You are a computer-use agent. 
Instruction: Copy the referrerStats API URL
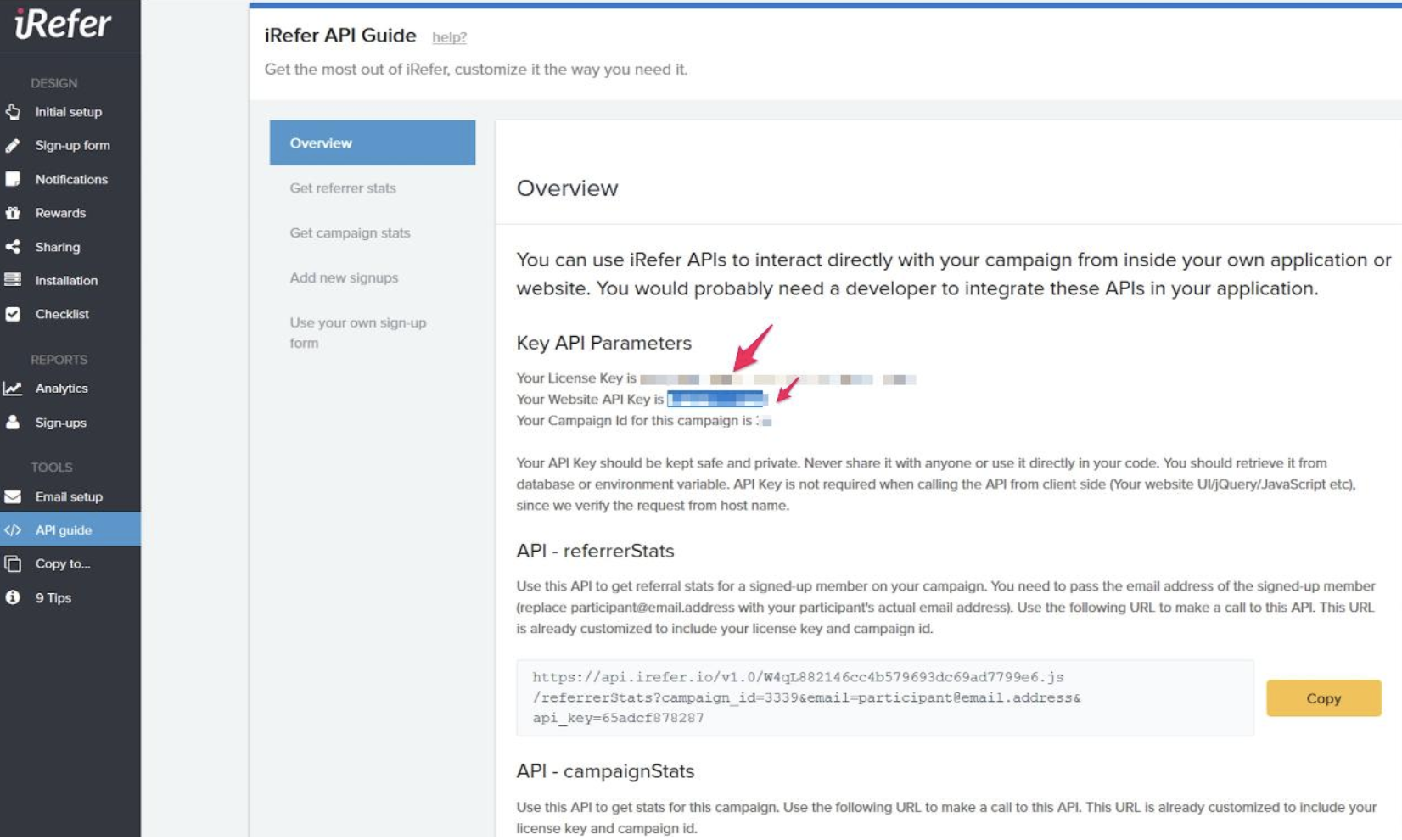click(x=1323, y=699)
